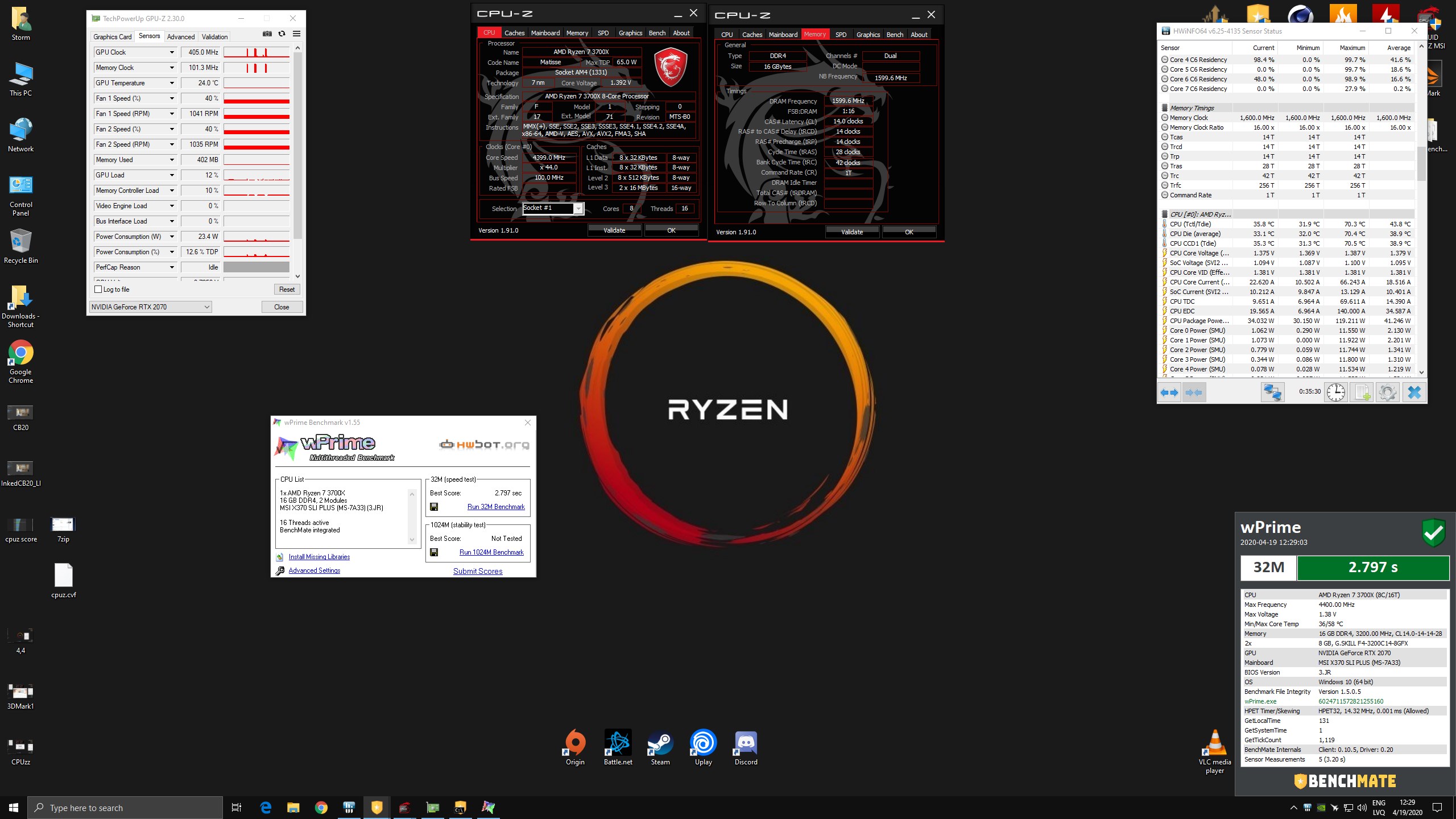The width and height of the screenshot is (1456, 819).
Task: Open Bench tab in left CPU-Z window
Action: tap(657, 33)
